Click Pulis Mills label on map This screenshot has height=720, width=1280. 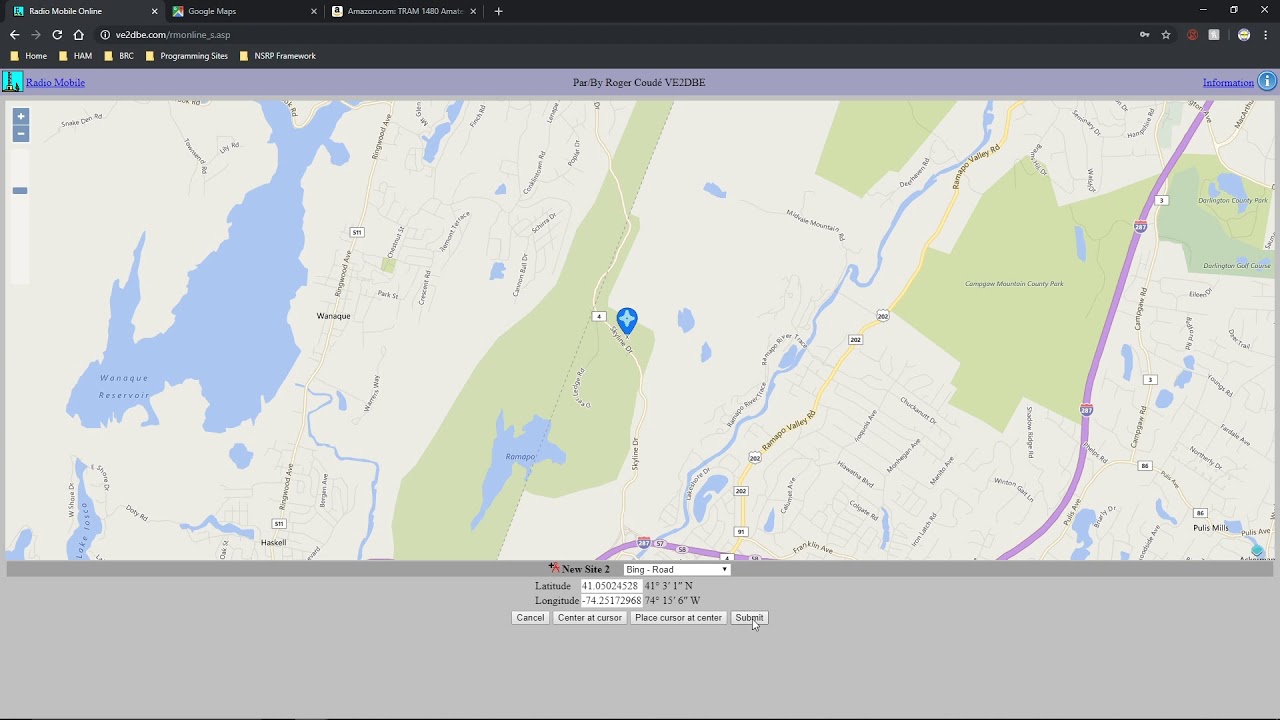point(1211,527)
